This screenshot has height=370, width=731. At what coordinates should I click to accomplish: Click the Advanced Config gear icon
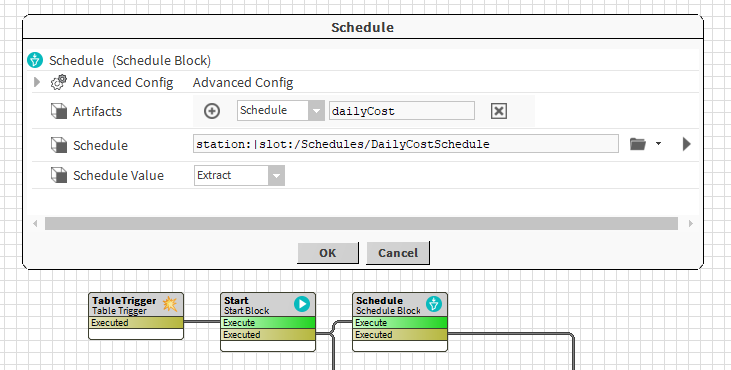tap(59, 82)
